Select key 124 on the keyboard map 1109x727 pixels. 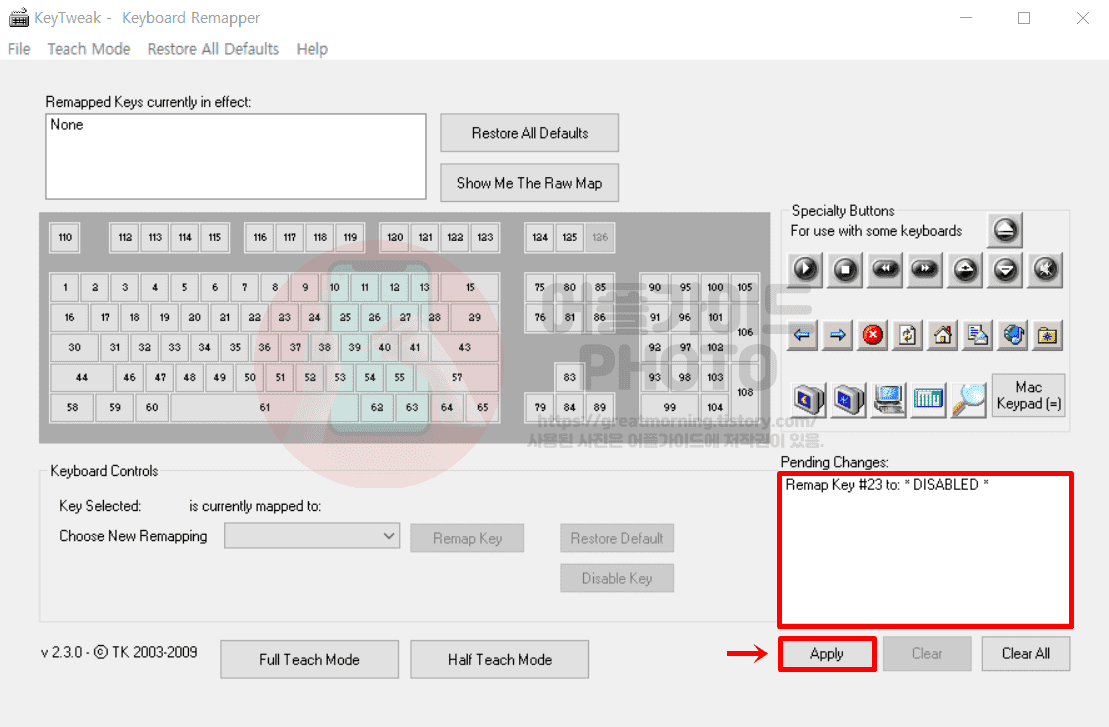[x=540, y=238]
